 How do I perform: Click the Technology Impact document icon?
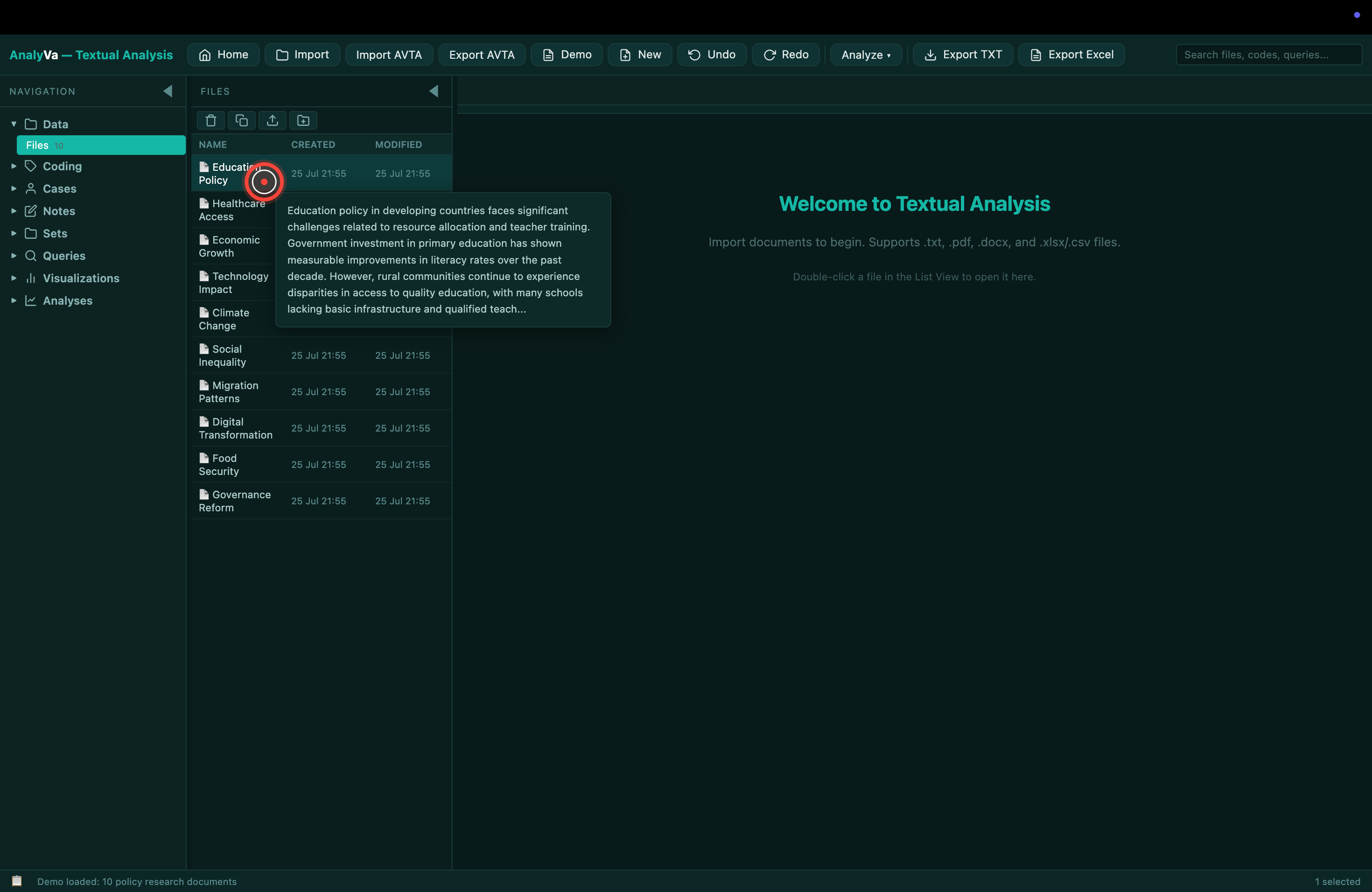tap(204, 275)
